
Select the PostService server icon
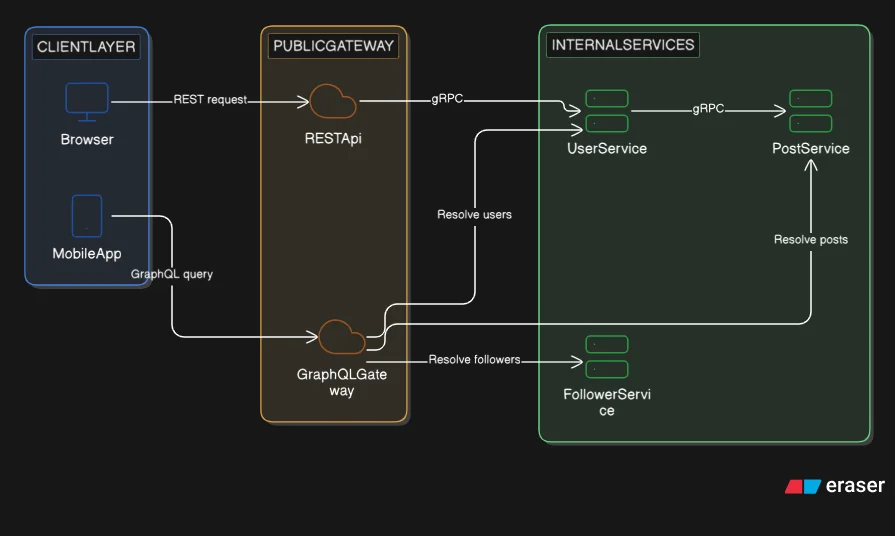(x=810, y=111)
